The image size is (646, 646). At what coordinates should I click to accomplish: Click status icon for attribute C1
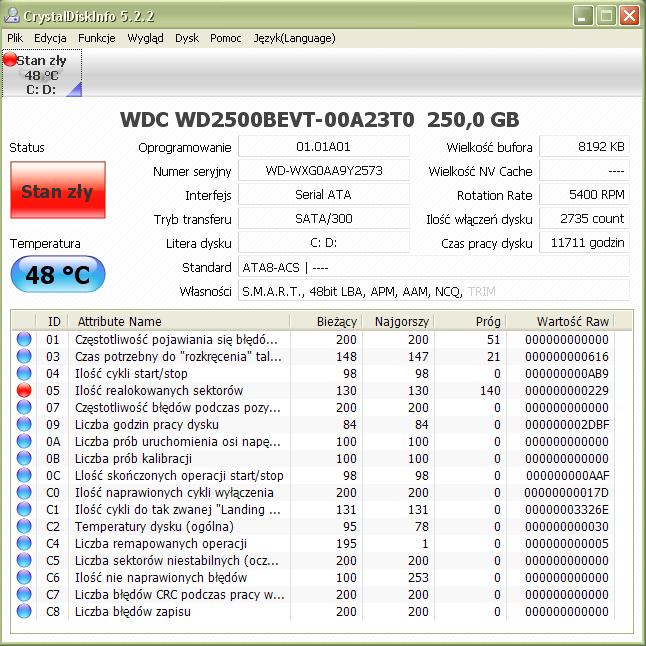[24, 510]
